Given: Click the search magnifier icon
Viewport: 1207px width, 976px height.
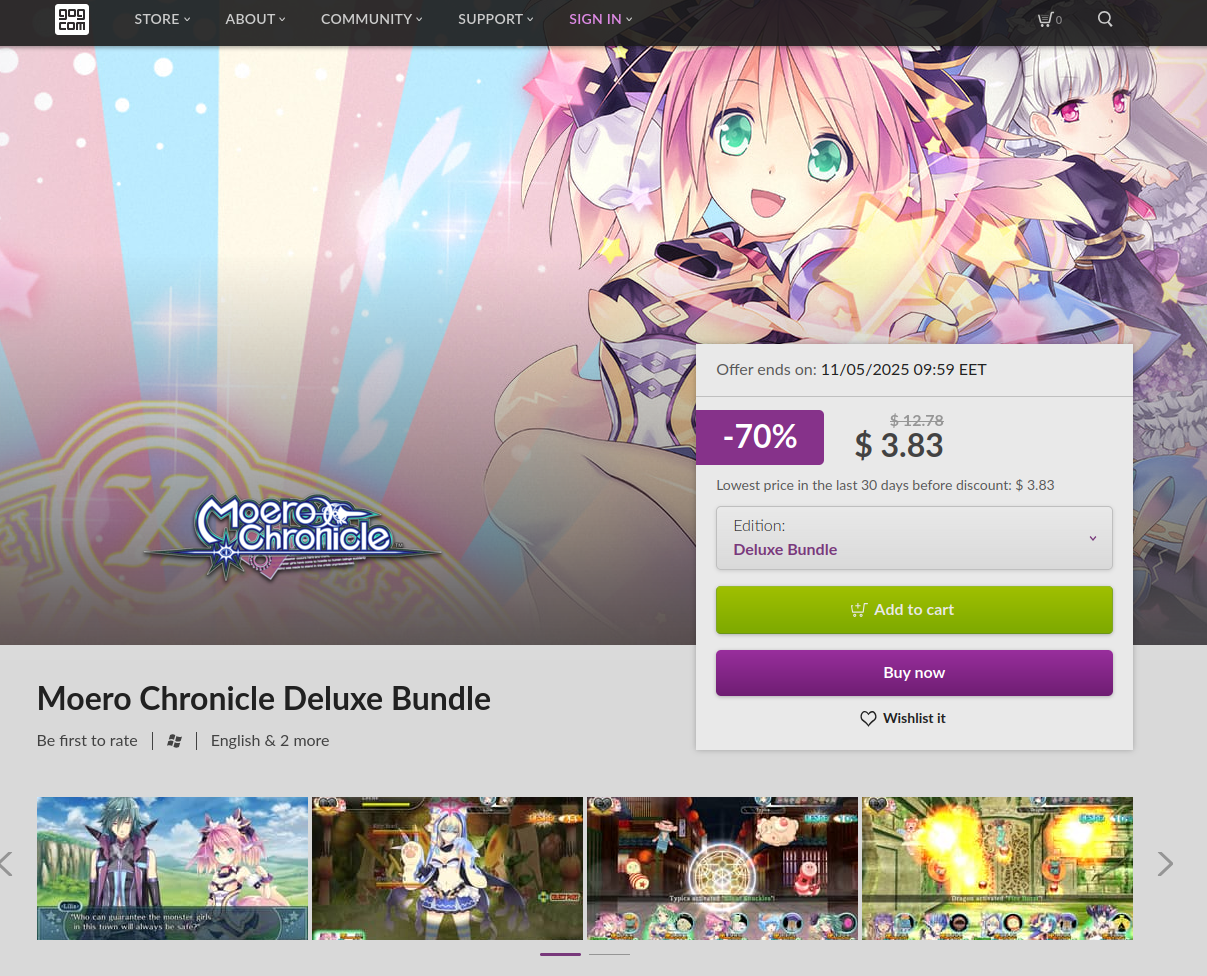Looking at the screenshot, I should (x=1105, y=19).
